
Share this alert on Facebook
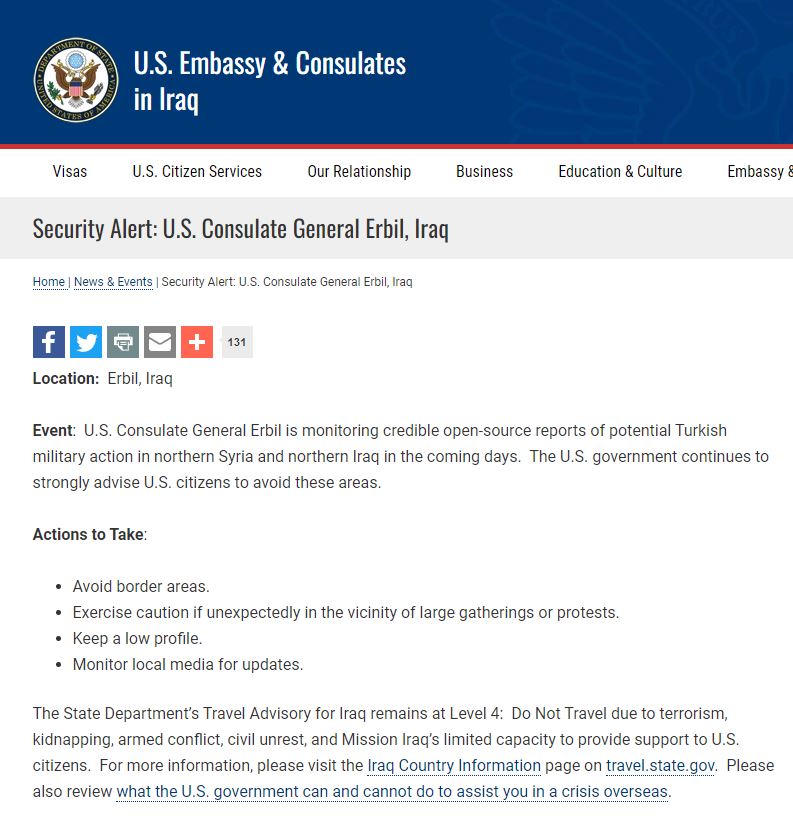tap(49, 342)
